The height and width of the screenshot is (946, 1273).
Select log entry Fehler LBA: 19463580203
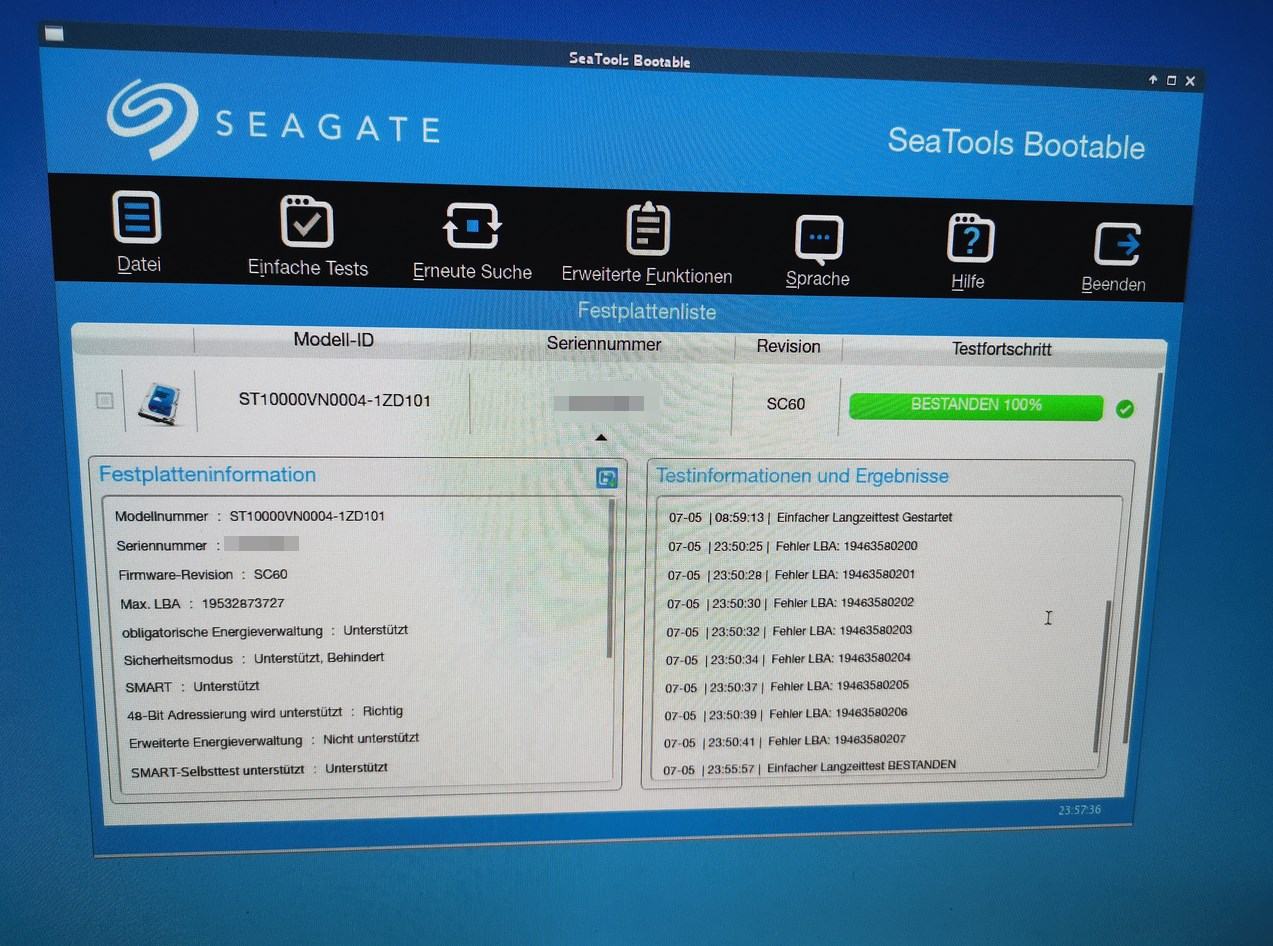tap(790, 631)
